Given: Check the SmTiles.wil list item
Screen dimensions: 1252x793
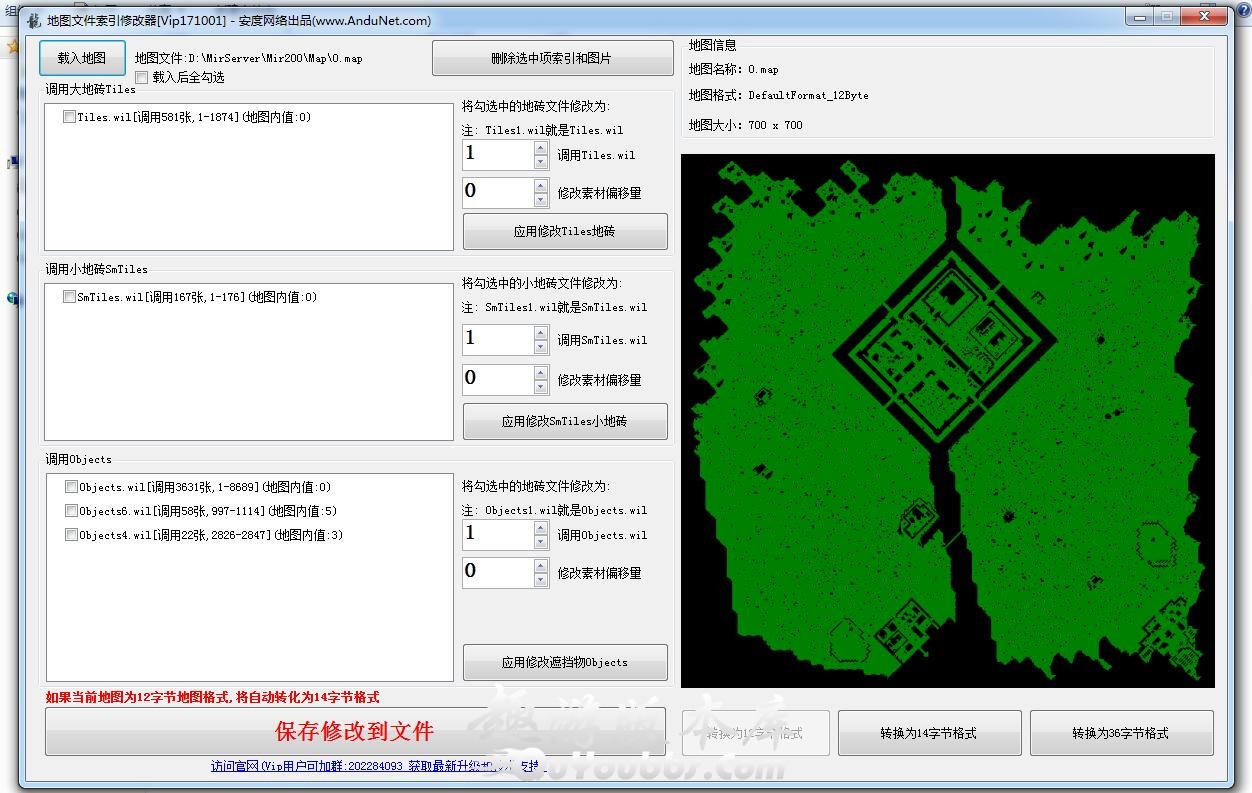Looking at the screenshot, I should click(x=69, y=297).
